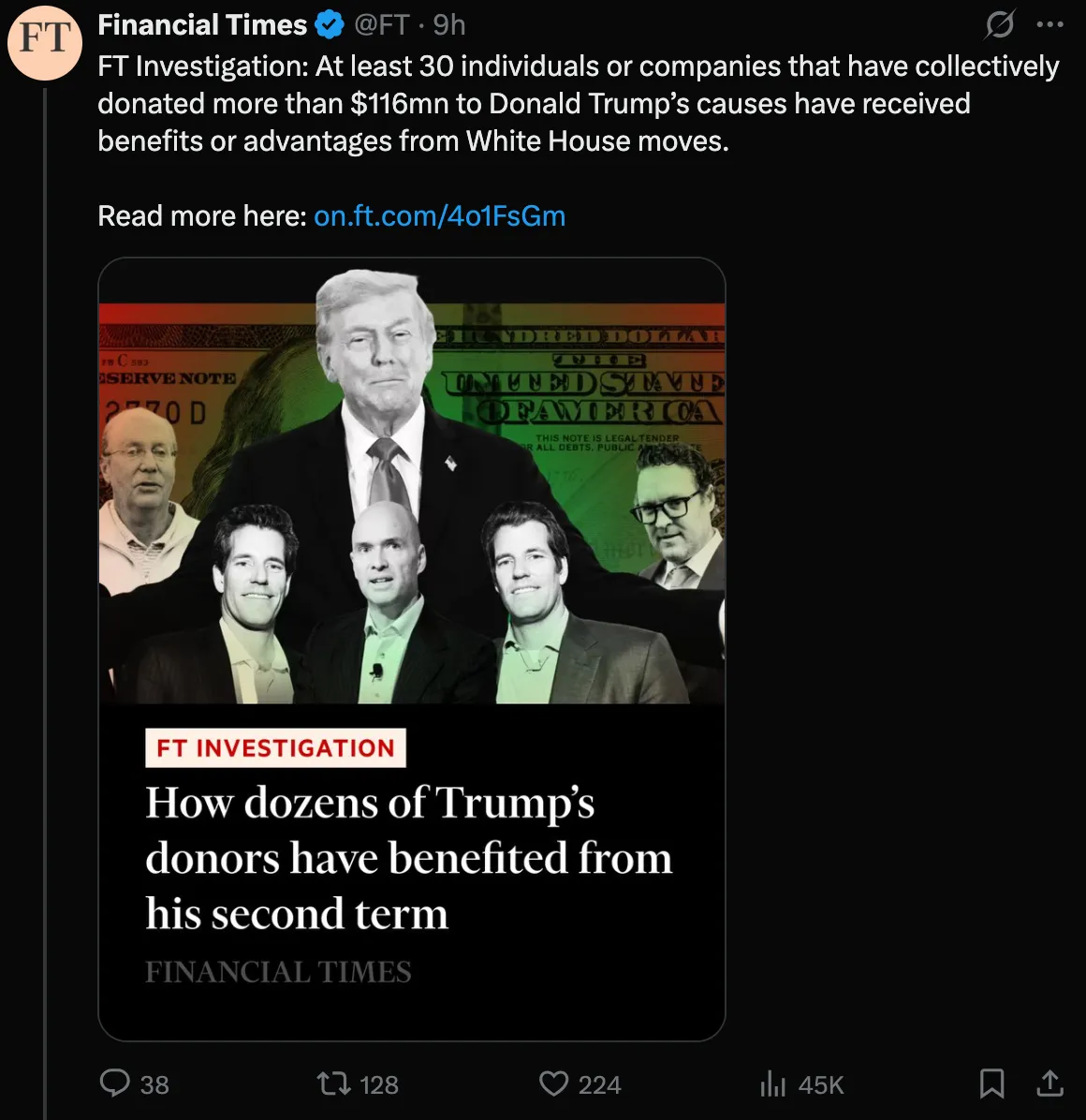This screenshot has width=1086, height=1120.
Task: Click the Grok explain icon on the post
Action: coord(999,24)
